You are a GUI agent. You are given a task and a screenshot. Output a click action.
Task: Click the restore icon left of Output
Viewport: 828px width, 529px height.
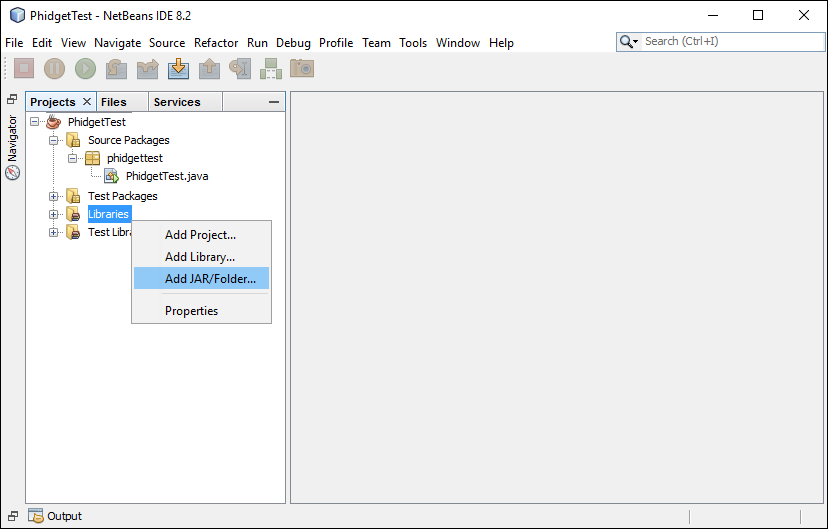(13, 516)
